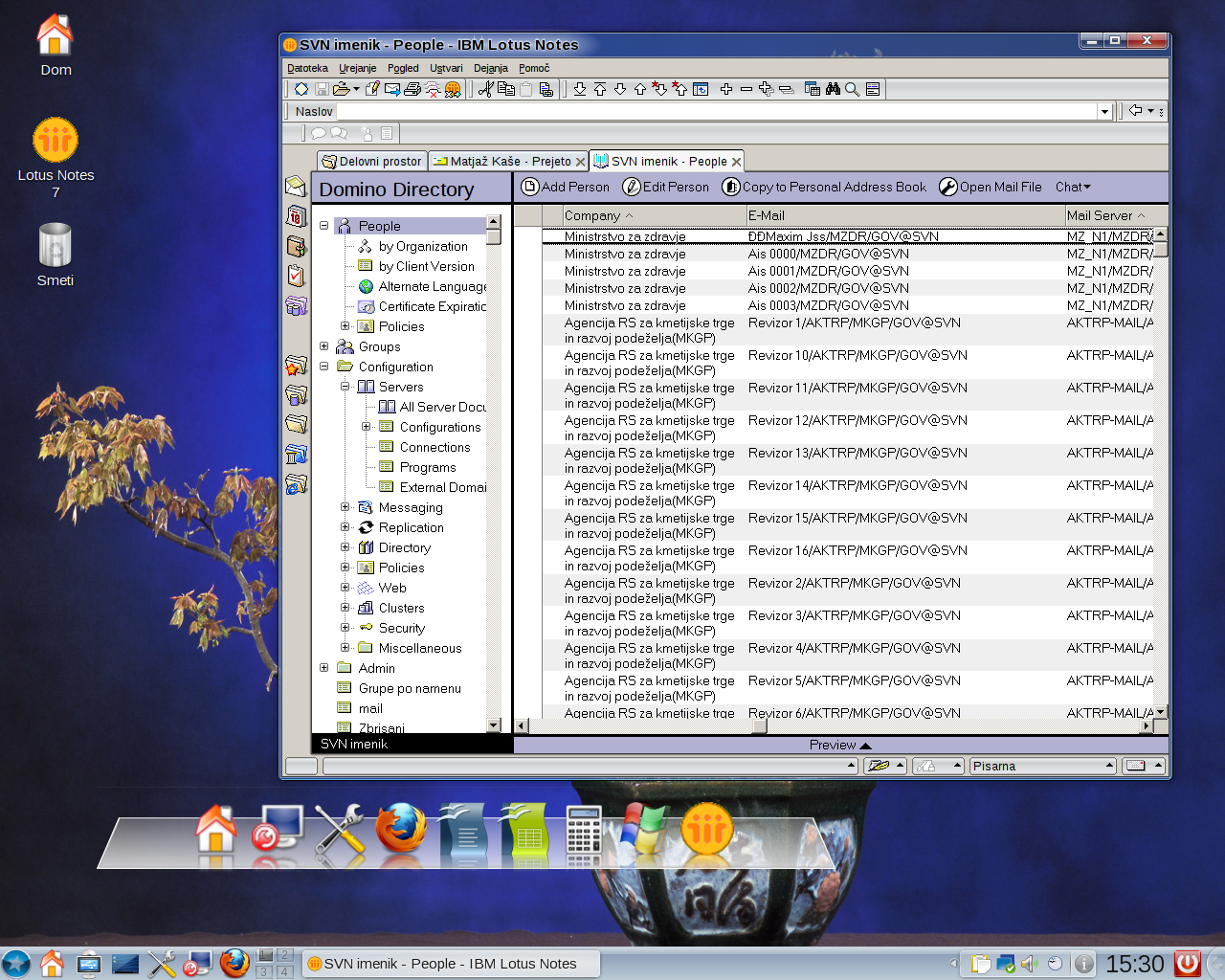Open the Address Book bookmark in side bar

297,246
